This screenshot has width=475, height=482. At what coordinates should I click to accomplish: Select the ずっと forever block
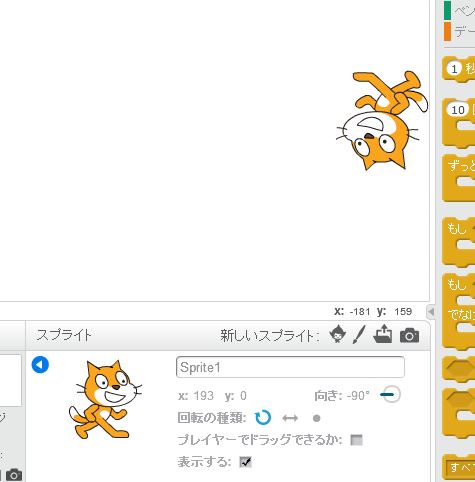pyautogui.click(x=459, y=178)
